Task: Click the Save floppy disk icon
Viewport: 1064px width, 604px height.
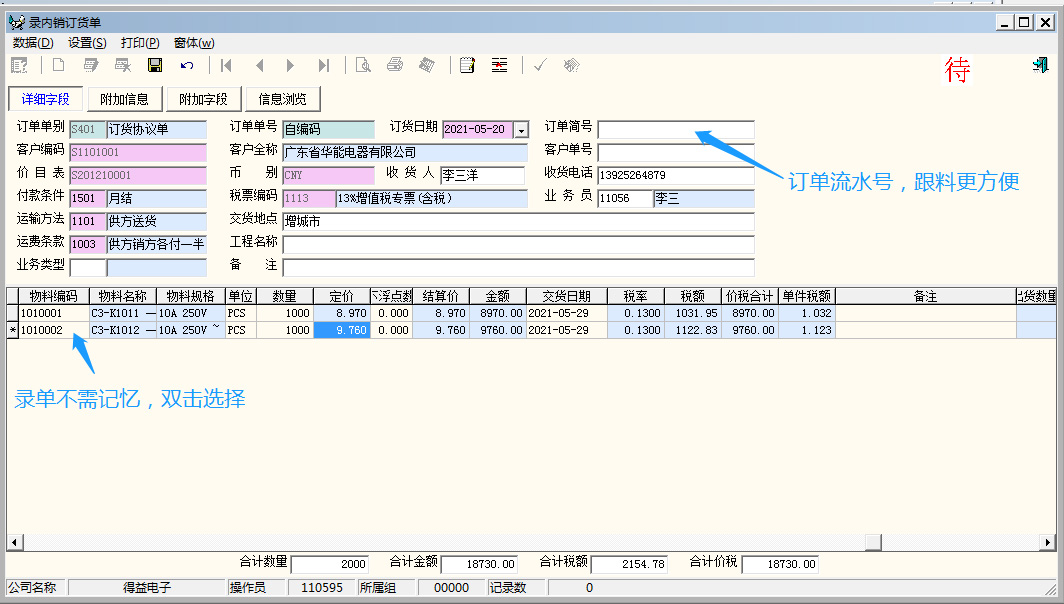Action: point(155,66)
